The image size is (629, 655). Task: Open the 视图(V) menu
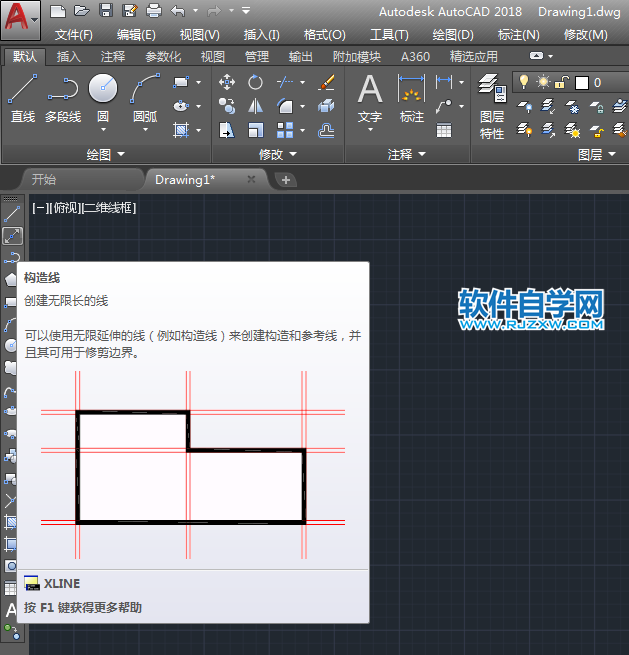(200, 35)
